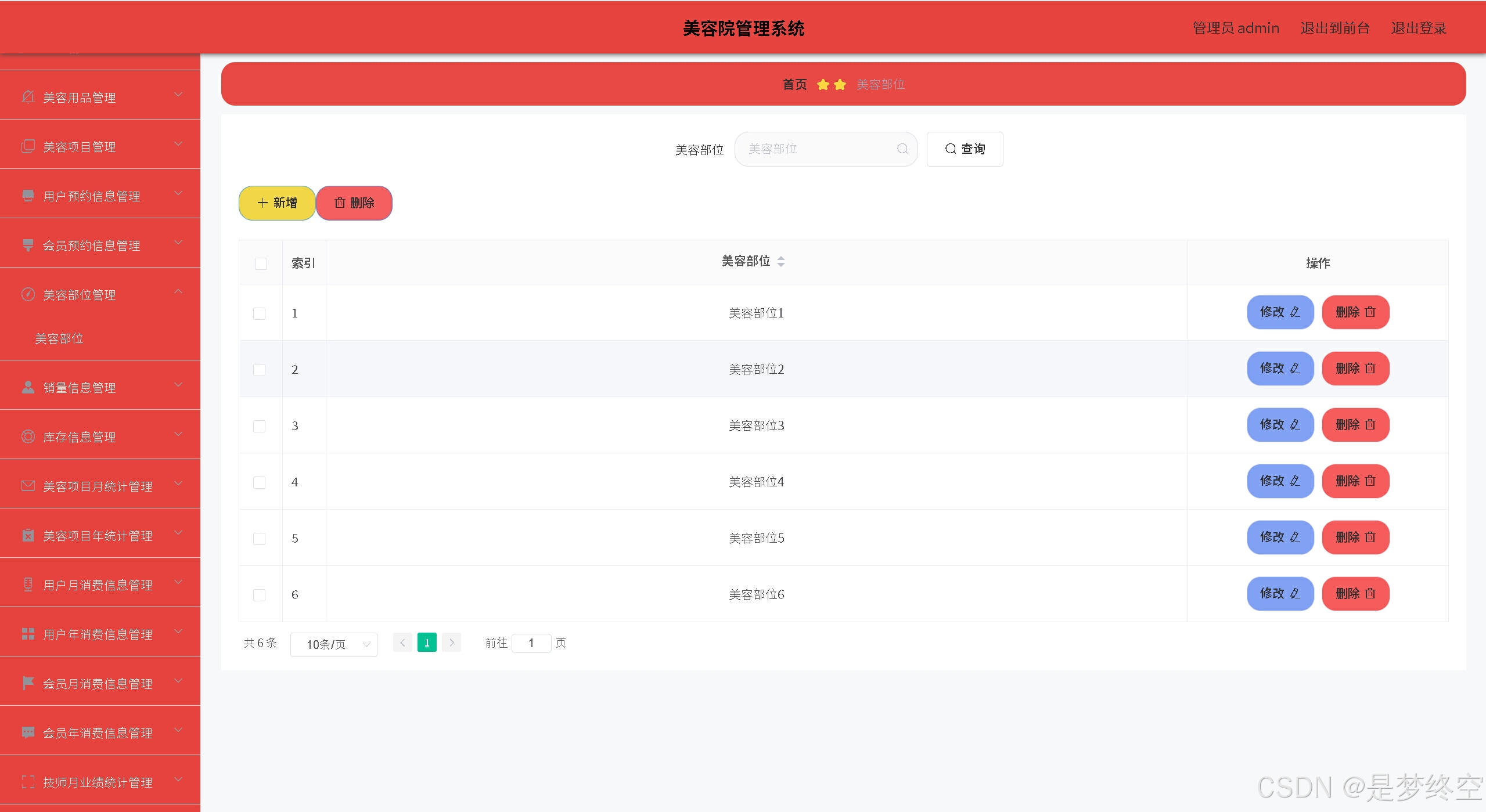Select the checkbox for row 美容部位6
The image size is (1486, 812).
[260, 595]
